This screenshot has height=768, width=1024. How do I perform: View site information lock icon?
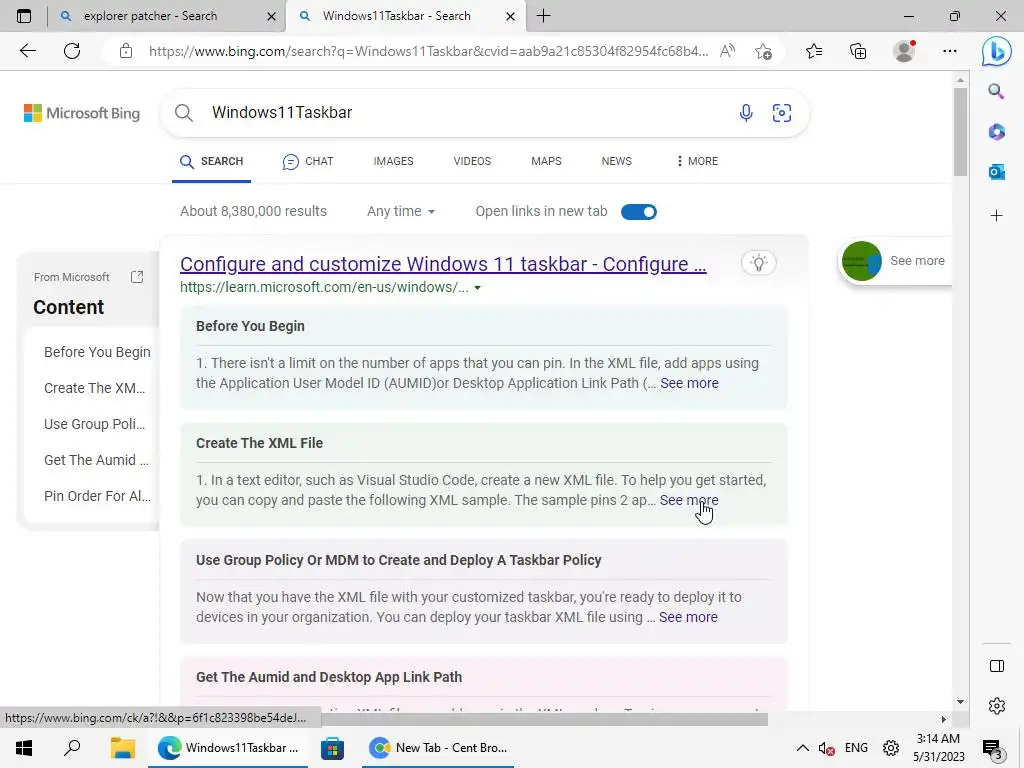tap(126, 51)
